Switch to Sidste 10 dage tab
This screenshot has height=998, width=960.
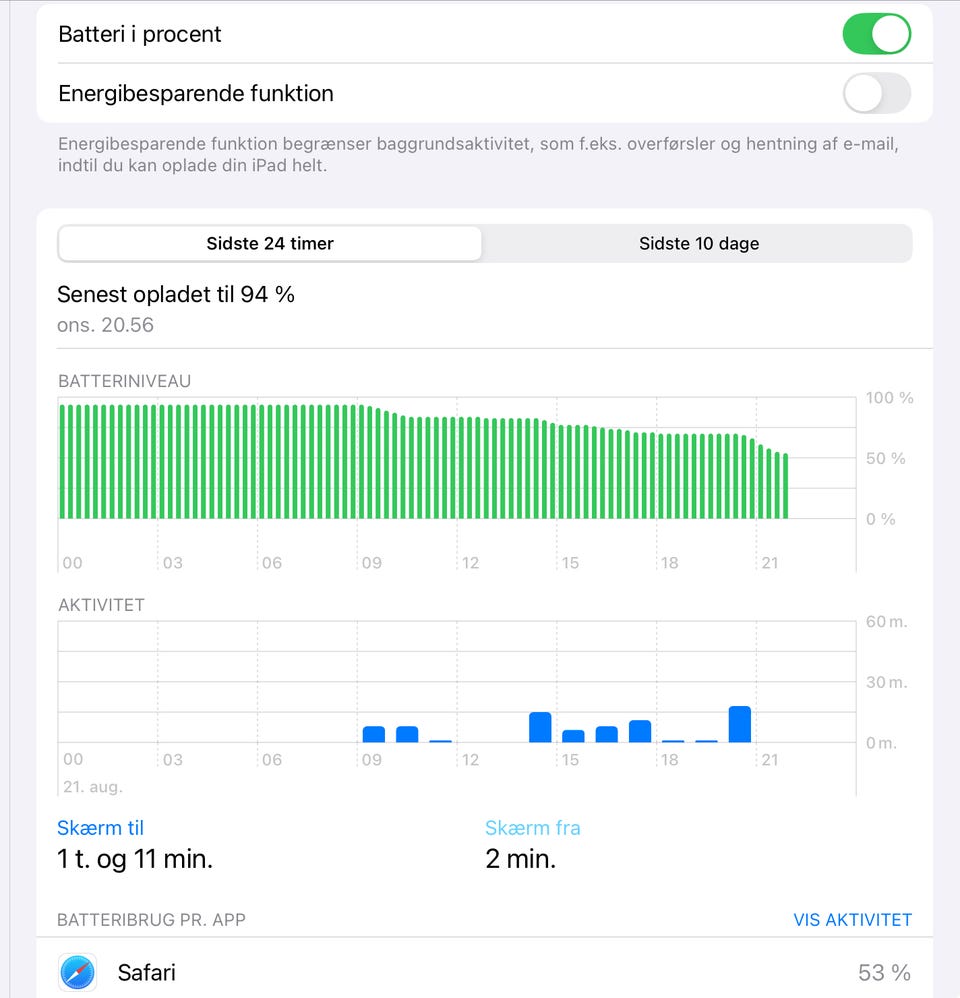698,243
